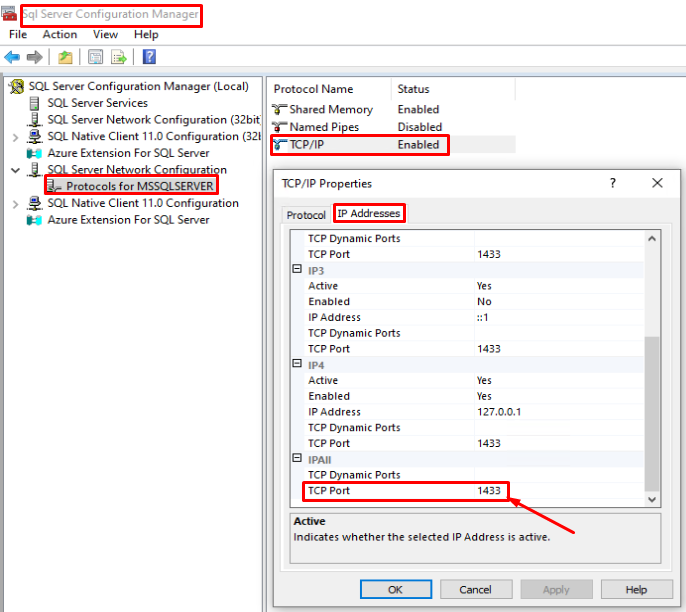This screenshot has width=686, height=612.
Task: Click the SQL Server Network Configuration (32bit) icon
Action: [x=34, y=119]
